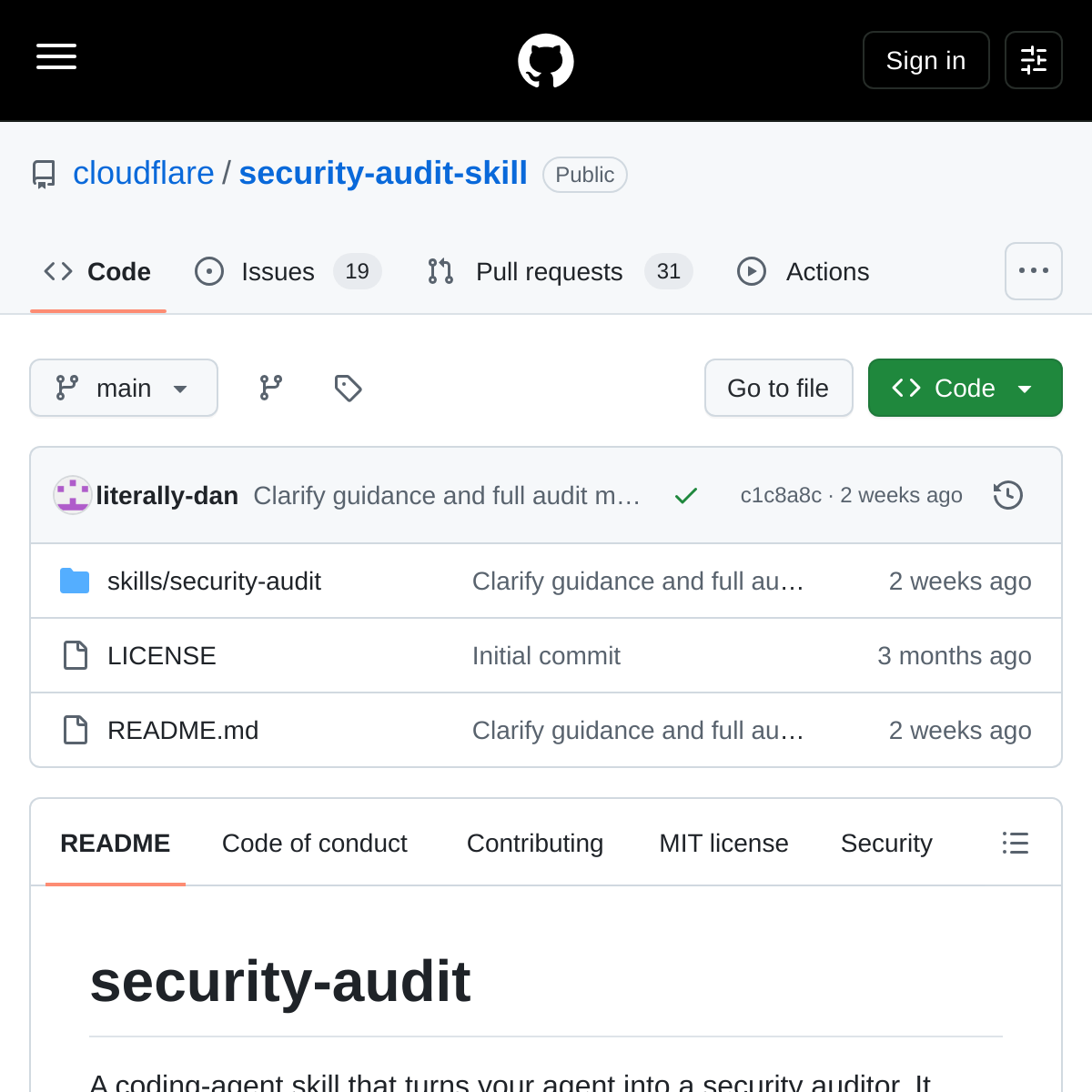Viewport: 1092px width, 1092px height.
Task: Open the main branch selector dropdown
Action: [124, 388]
